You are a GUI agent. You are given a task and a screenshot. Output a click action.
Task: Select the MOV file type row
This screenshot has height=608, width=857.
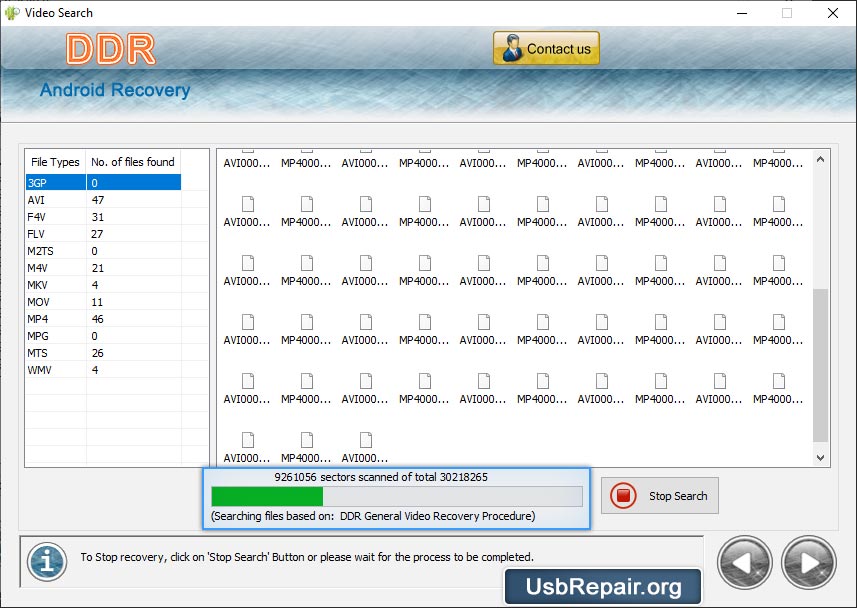(103, 301)
